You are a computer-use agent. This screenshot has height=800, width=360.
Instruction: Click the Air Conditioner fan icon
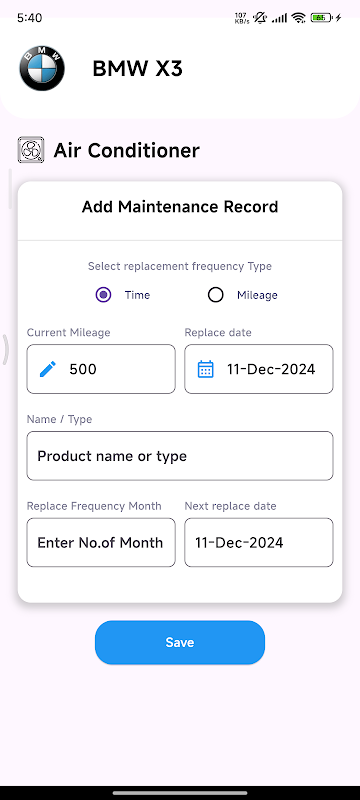pyautogui.click(x=31, y=150)
